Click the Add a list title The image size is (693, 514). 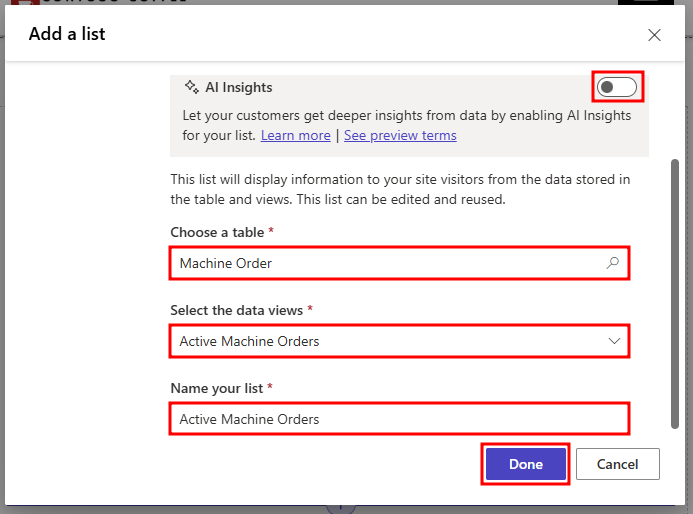coord(67,34)
